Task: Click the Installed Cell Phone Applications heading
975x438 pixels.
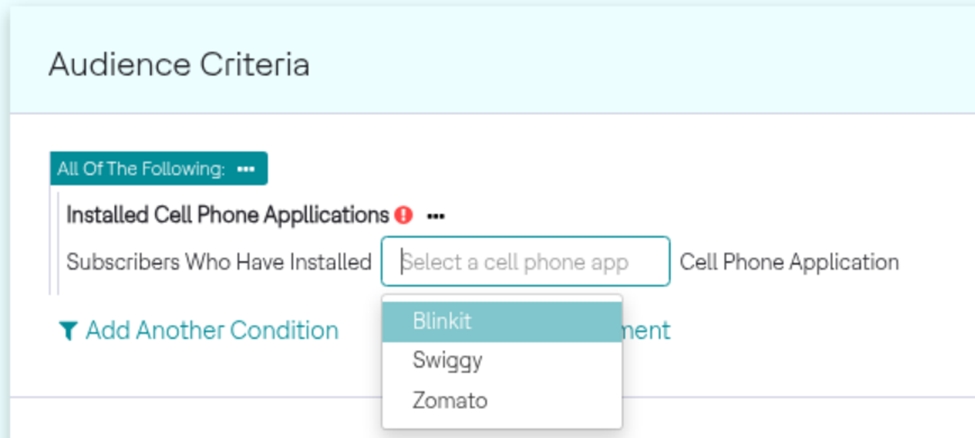Action: [227, 215]
